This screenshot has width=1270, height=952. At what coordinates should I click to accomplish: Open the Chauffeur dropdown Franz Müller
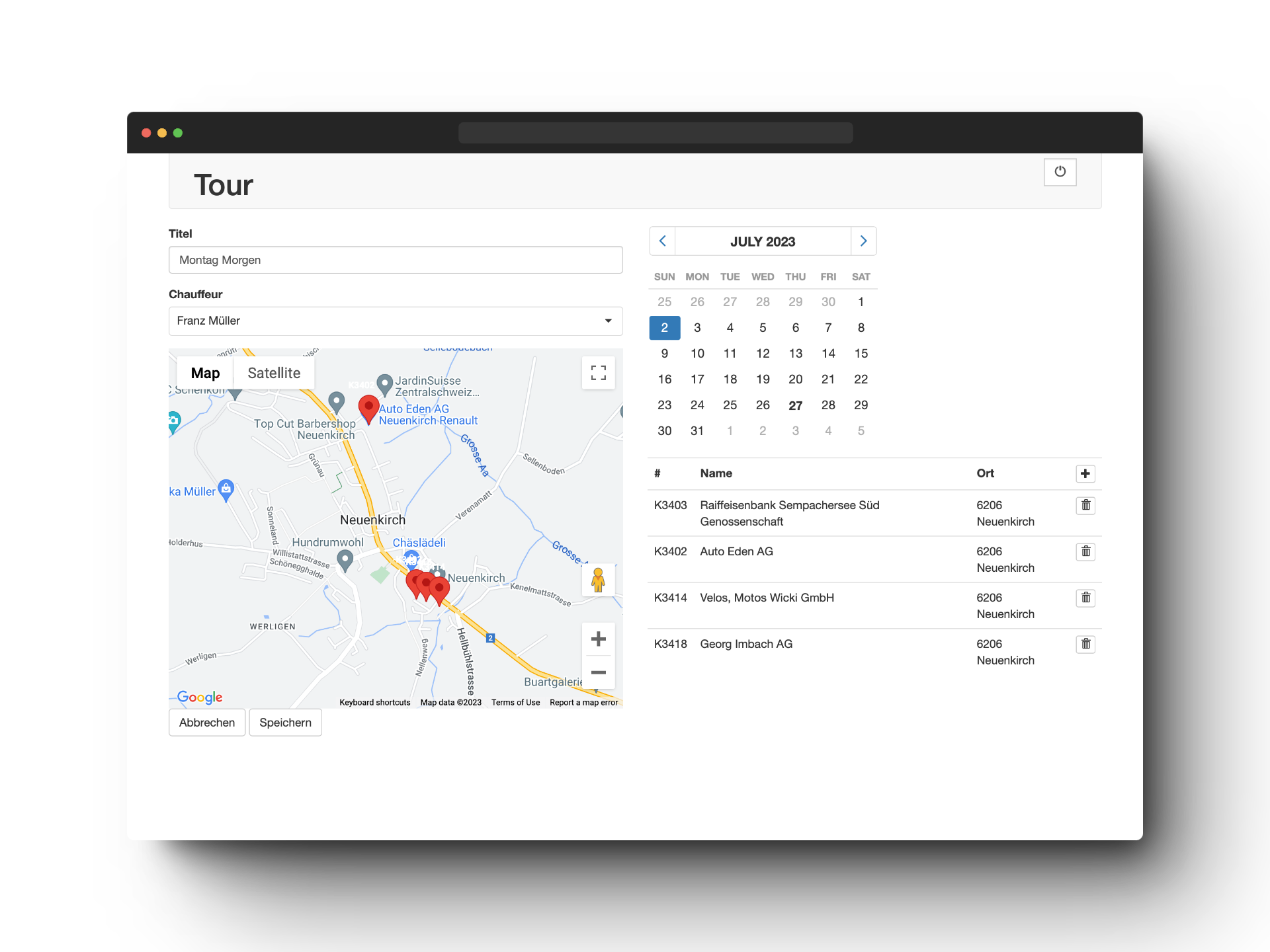point(396,321)
